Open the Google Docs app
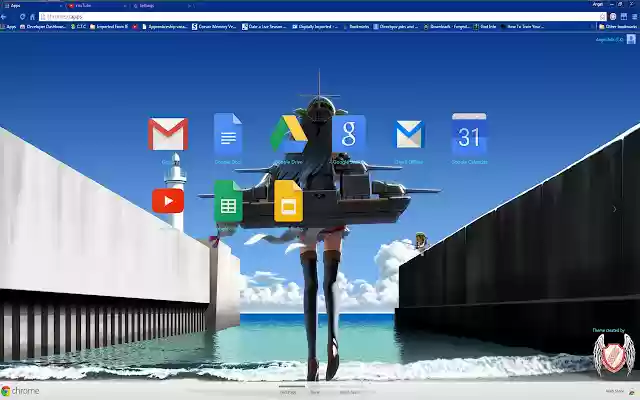 (228, 134)
